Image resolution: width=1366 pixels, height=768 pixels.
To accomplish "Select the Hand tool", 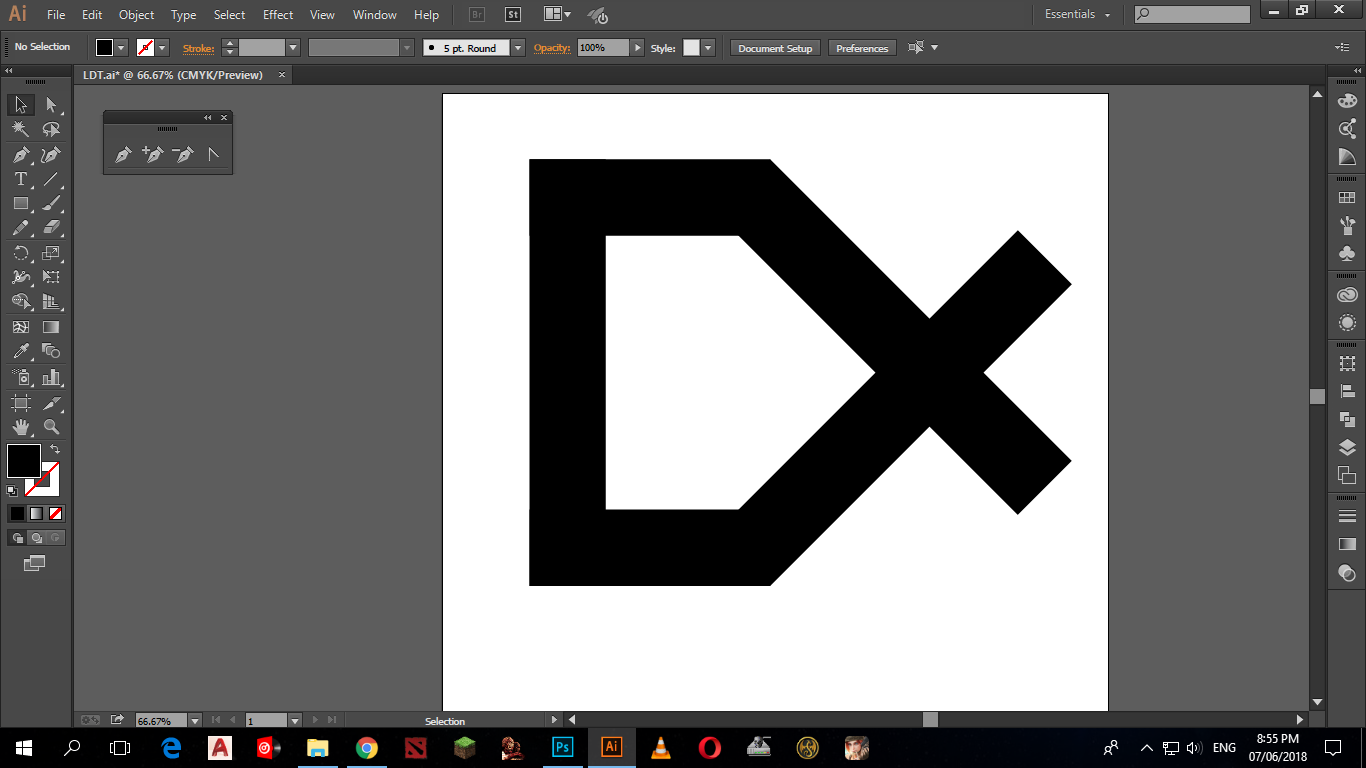I will pos(21,427).
